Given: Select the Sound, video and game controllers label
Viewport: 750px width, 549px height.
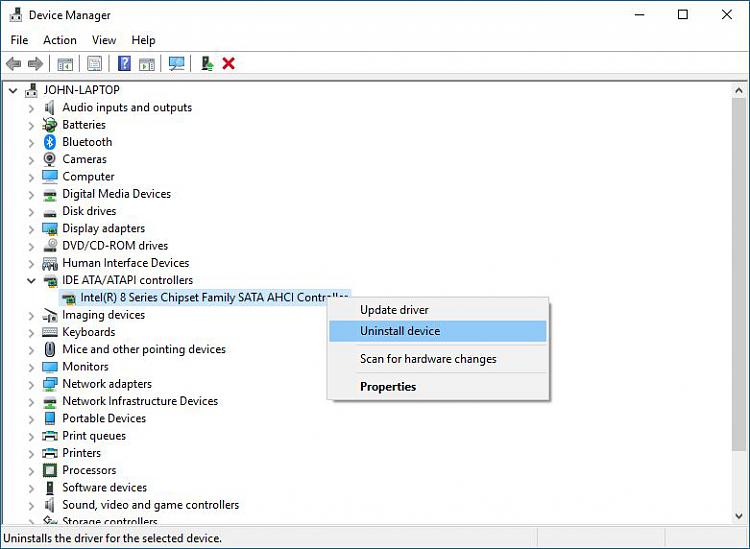Looking at the screenshot, I should click(x=150, y=505).
